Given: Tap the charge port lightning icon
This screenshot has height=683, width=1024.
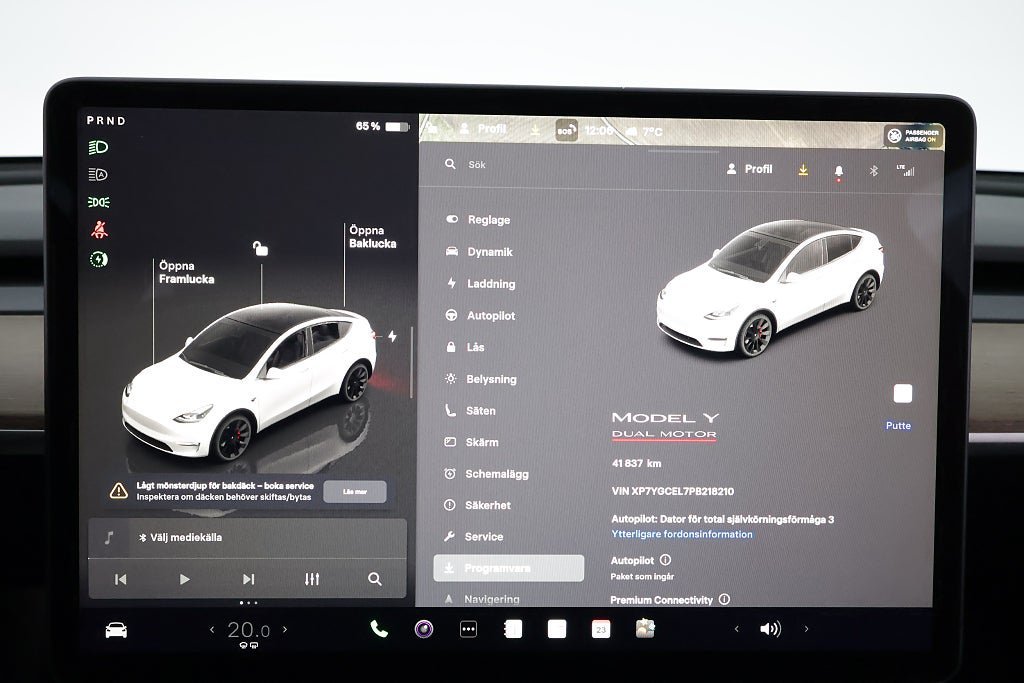Looking at the screenshot, I should click(x=392, y=337).
